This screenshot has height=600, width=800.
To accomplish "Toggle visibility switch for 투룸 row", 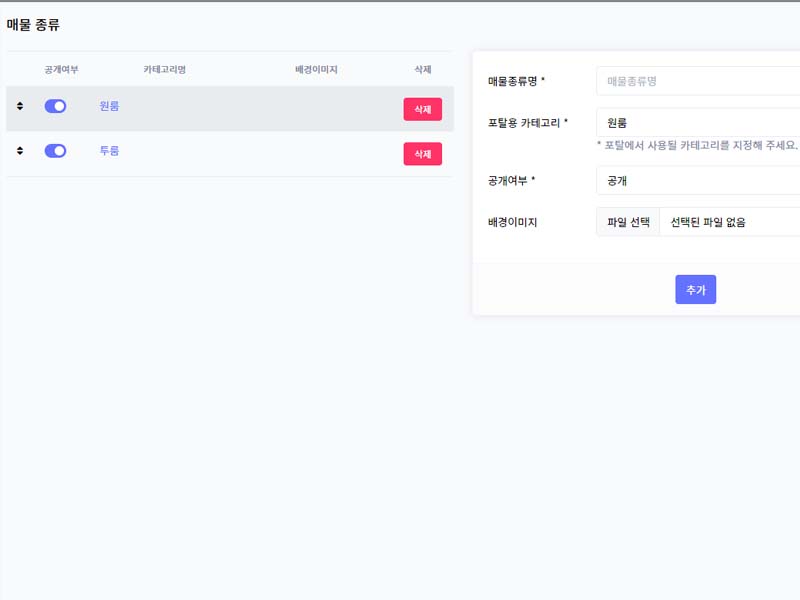I will [x=55, y=151].
